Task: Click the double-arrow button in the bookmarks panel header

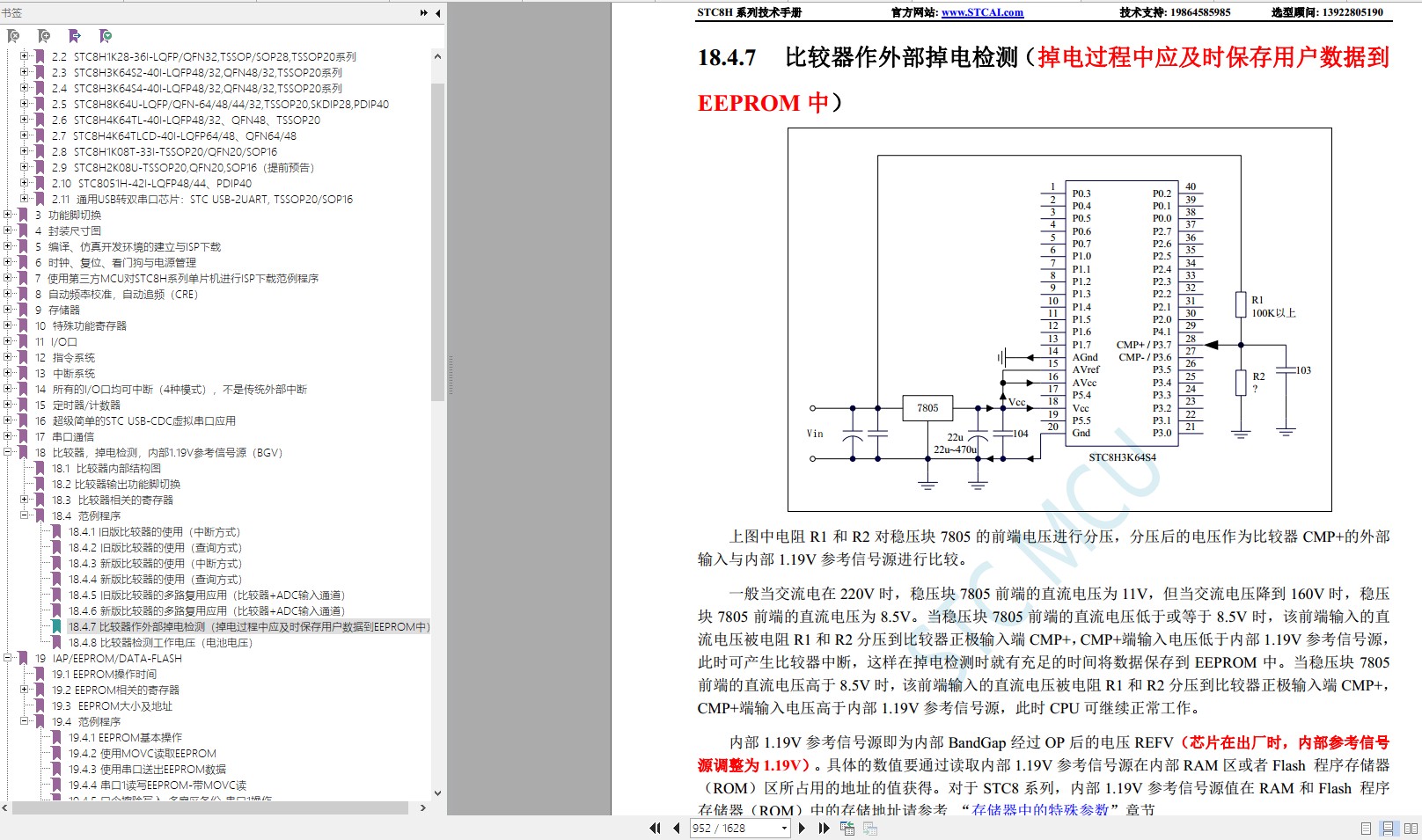Action: click(424, 13)
